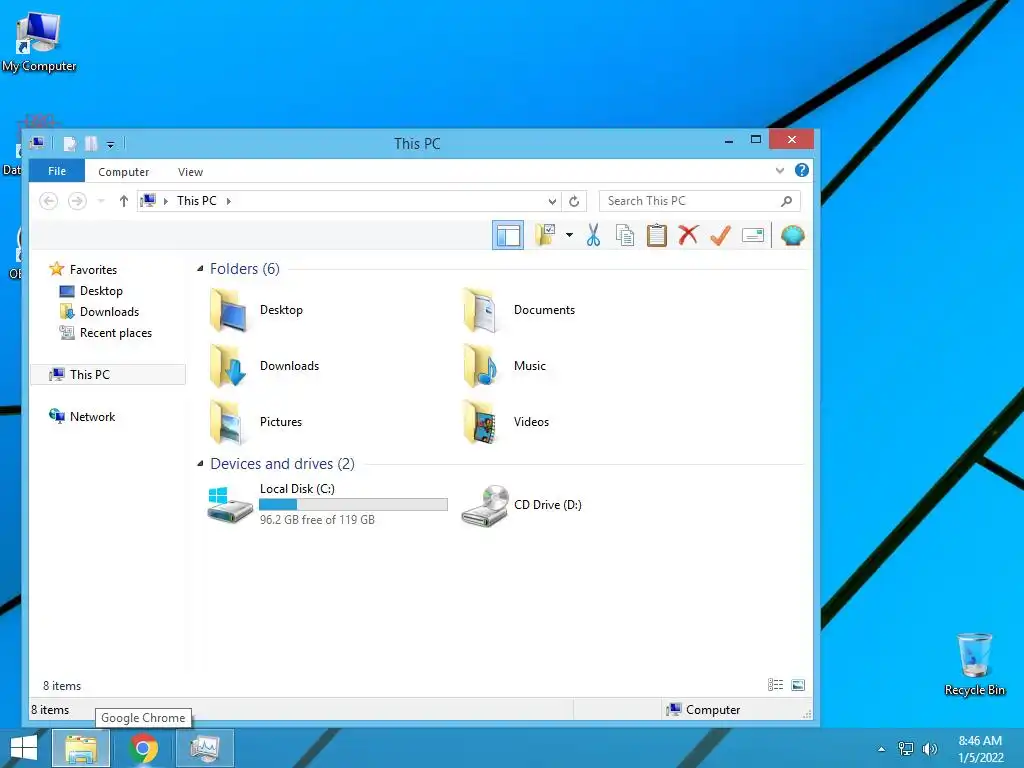Click the Copy pages icon
The width and height of the screenshot is (1024, 768).
[625, 235]
